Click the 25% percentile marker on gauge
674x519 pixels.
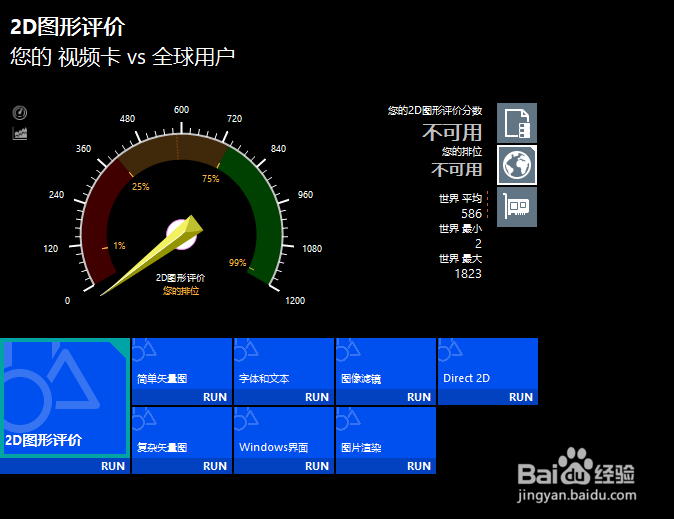tap(141, 187)
